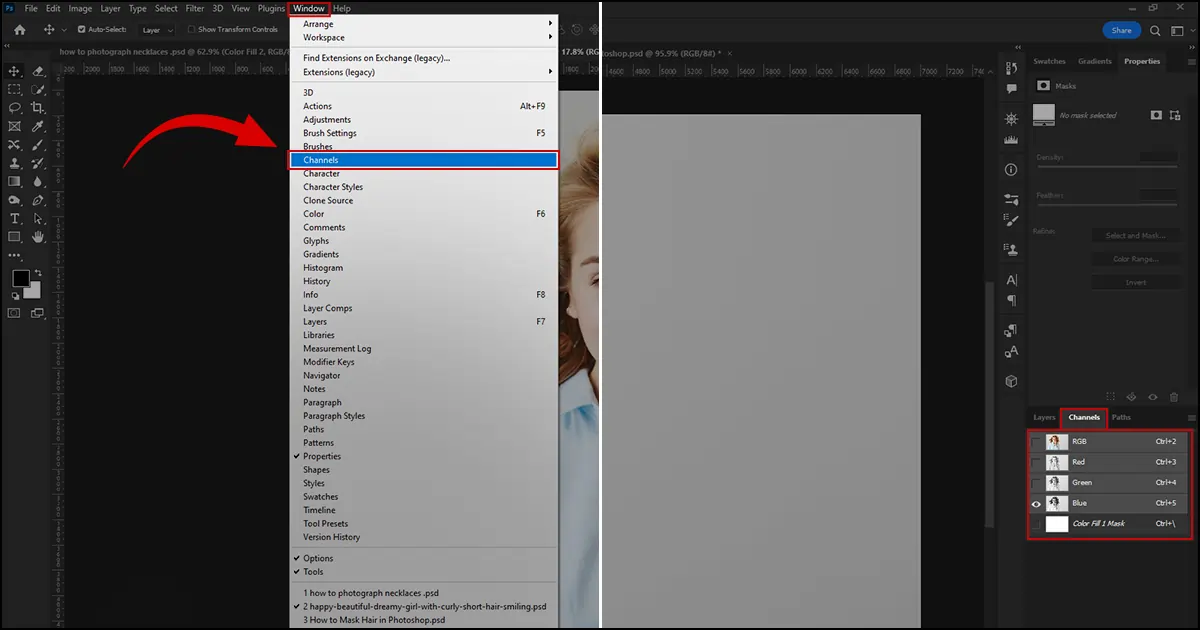The width and height of the screenshot is (1200, 630).
Task: Click the Select and Mask button
Action: [x=1137, y=235]
